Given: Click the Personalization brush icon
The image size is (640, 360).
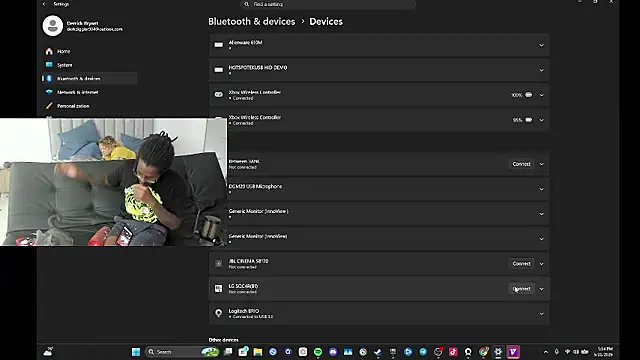Looking at the screenshot, I should (x=49, y=106).
